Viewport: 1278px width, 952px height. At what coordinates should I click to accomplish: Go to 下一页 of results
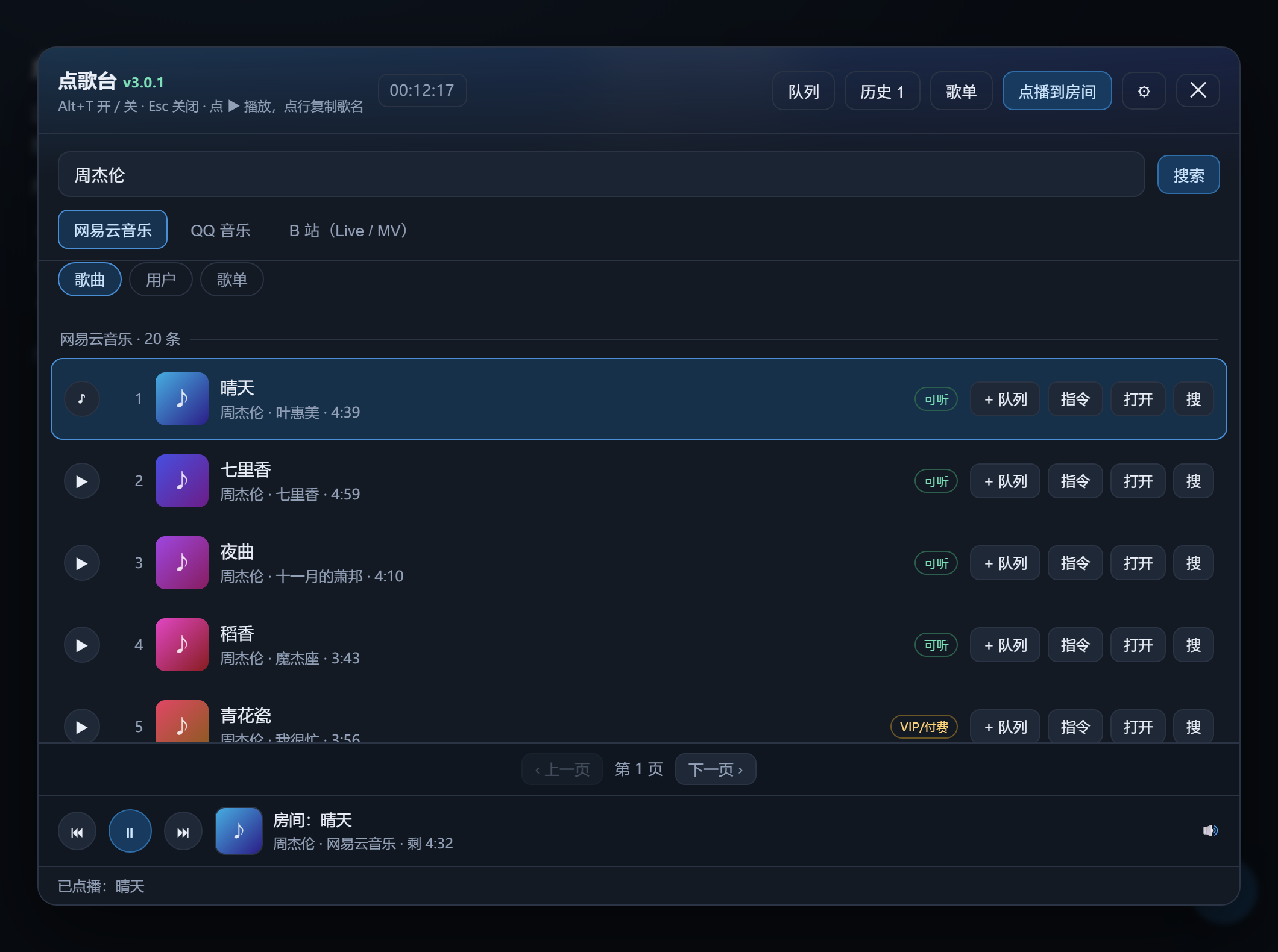[x=716, y=769]
